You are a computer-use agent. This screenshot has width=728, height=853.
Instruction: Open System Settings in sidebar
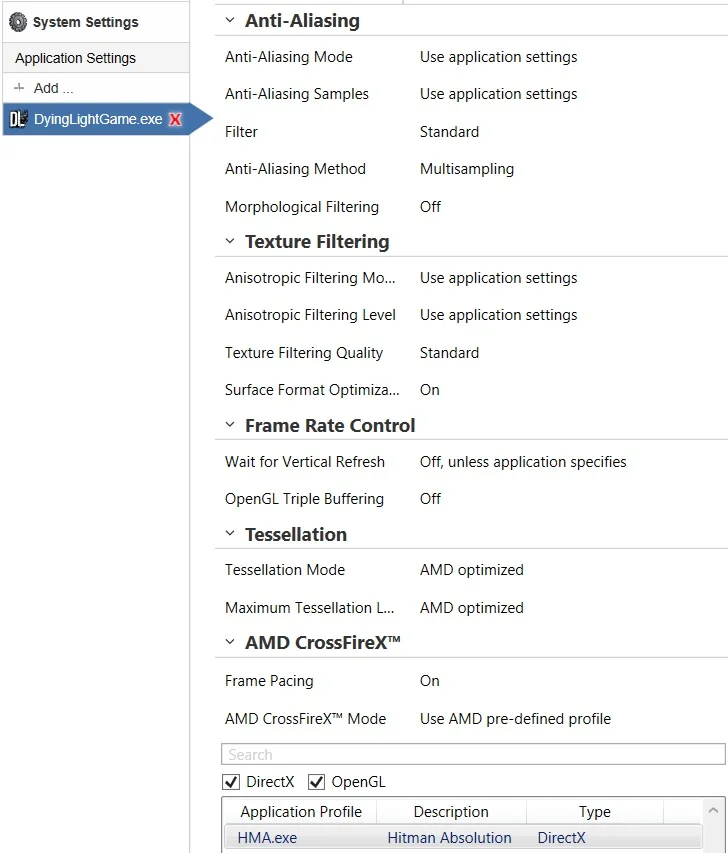85,22
